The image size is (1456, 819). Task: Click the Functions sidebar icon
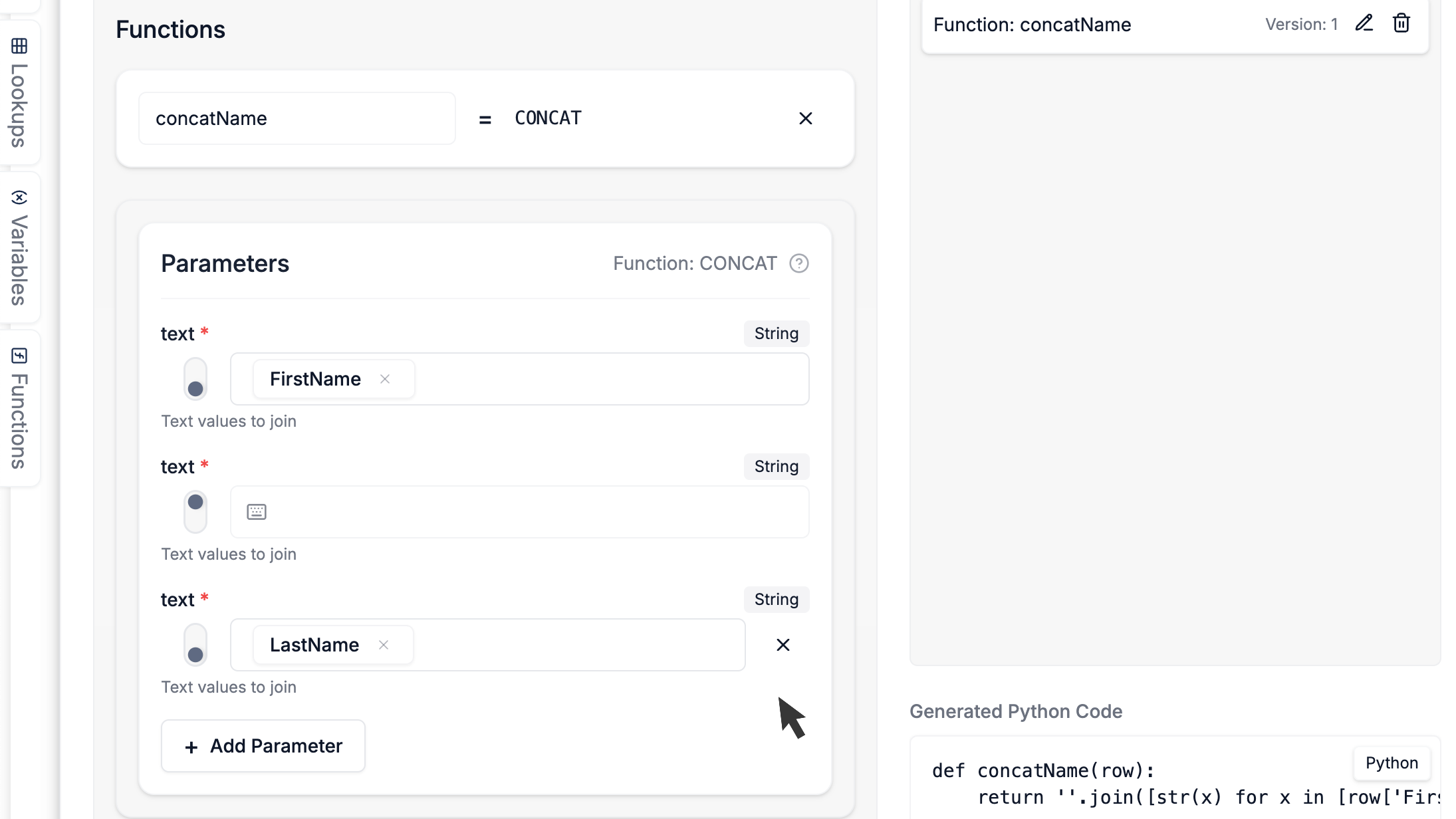pyautogui.click(x=19, y=356)
